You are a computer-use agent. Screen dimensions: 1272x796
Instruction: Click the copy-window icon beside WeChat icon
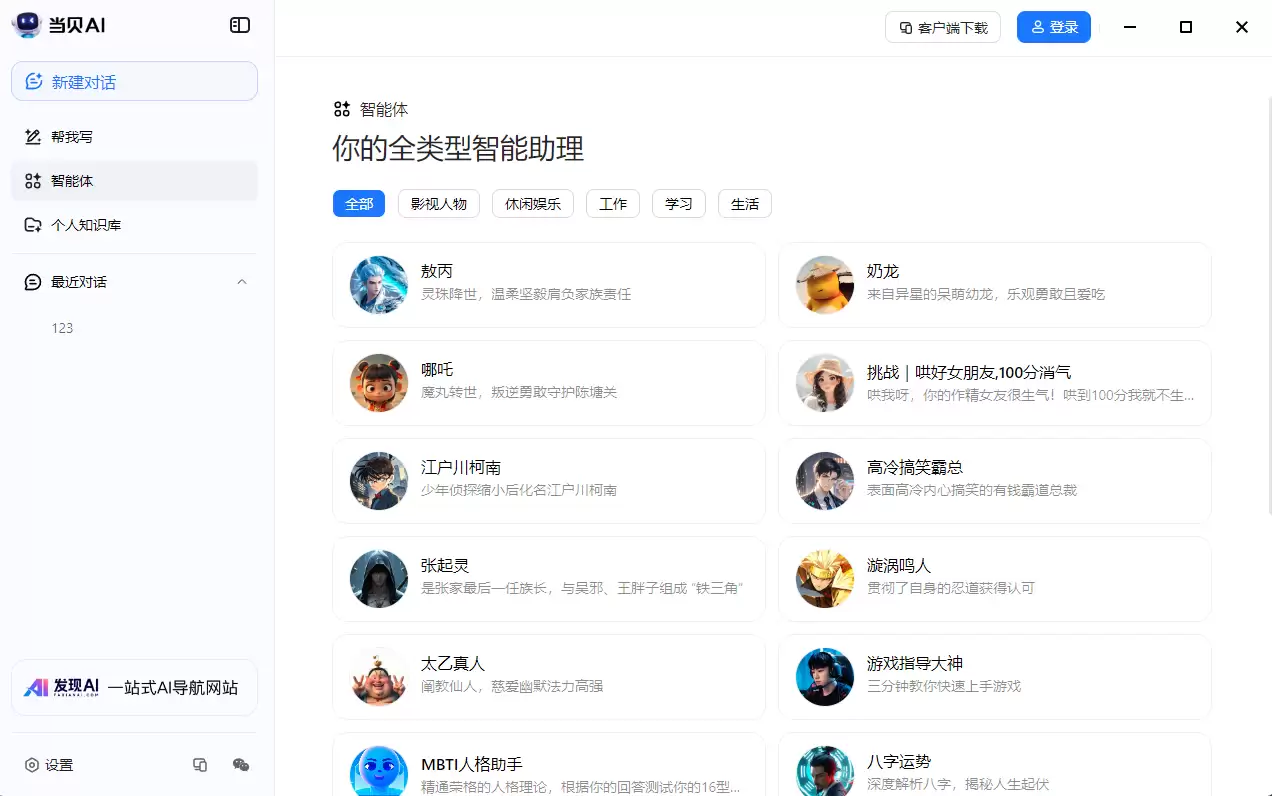click(200, 765)
